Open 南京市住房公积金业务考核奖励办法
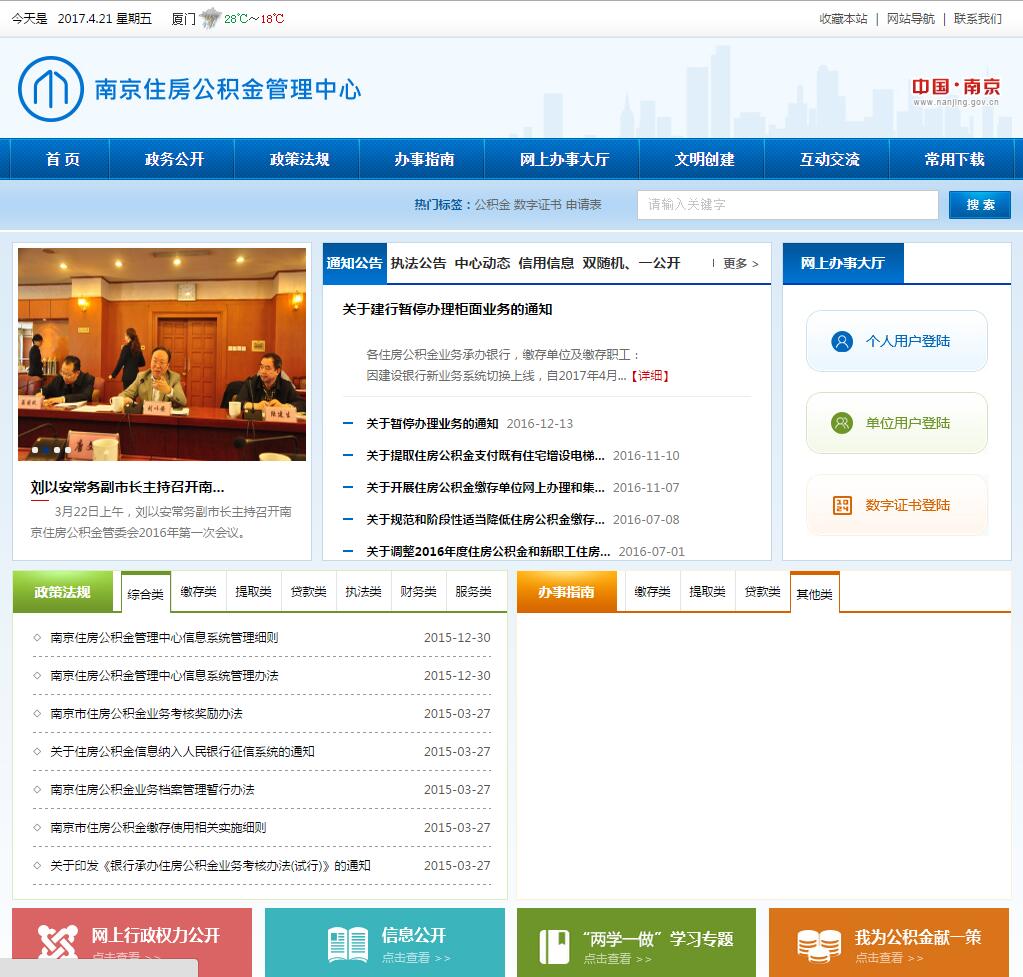The height and width of the screenshot is (977, 1023). click(x=146, y=713)
